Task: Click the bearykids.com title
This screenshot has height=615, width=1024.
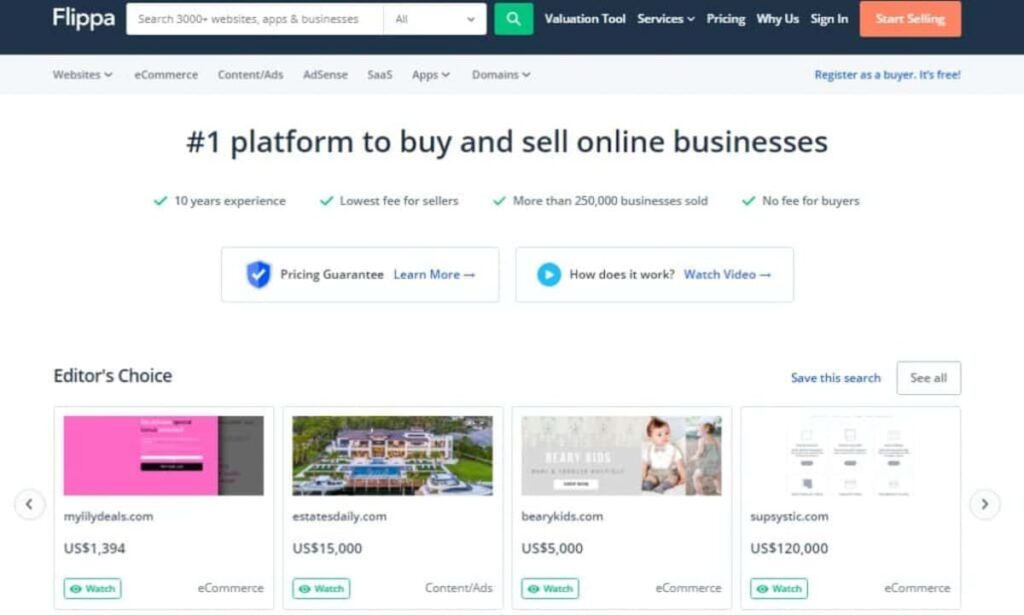Action: click(562, 516)
